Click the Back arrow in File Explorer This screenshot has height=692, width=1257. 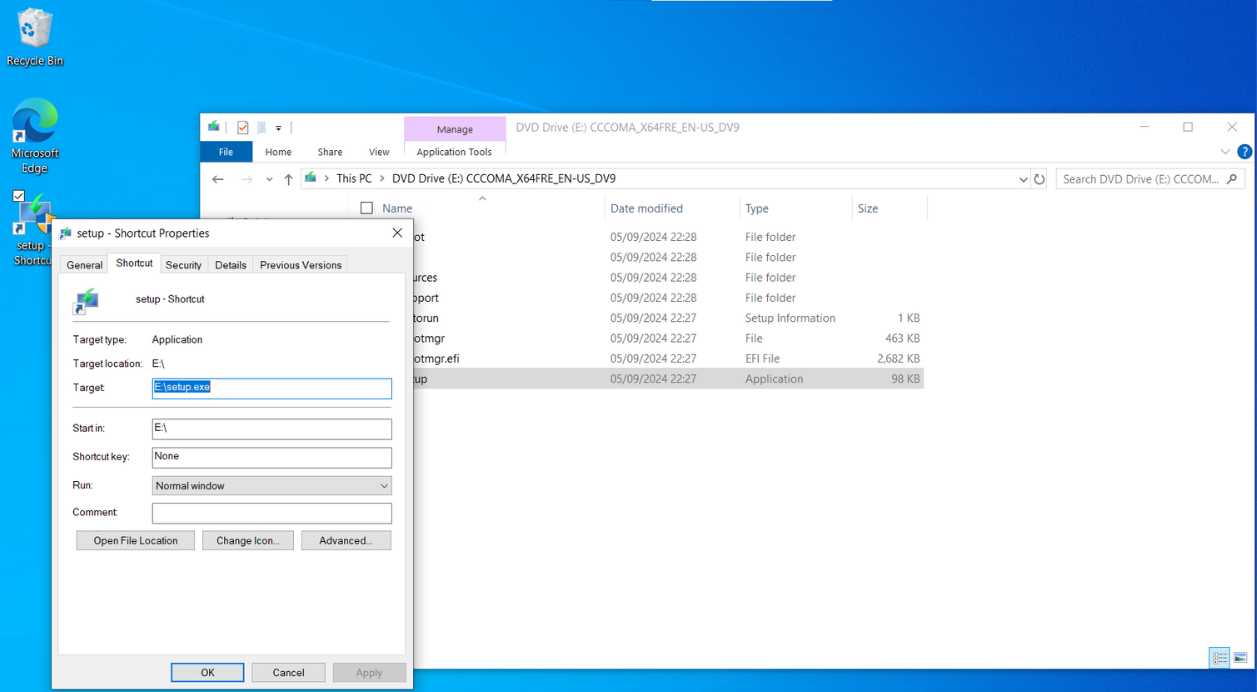pyautogui.click(x=218, y=179)
